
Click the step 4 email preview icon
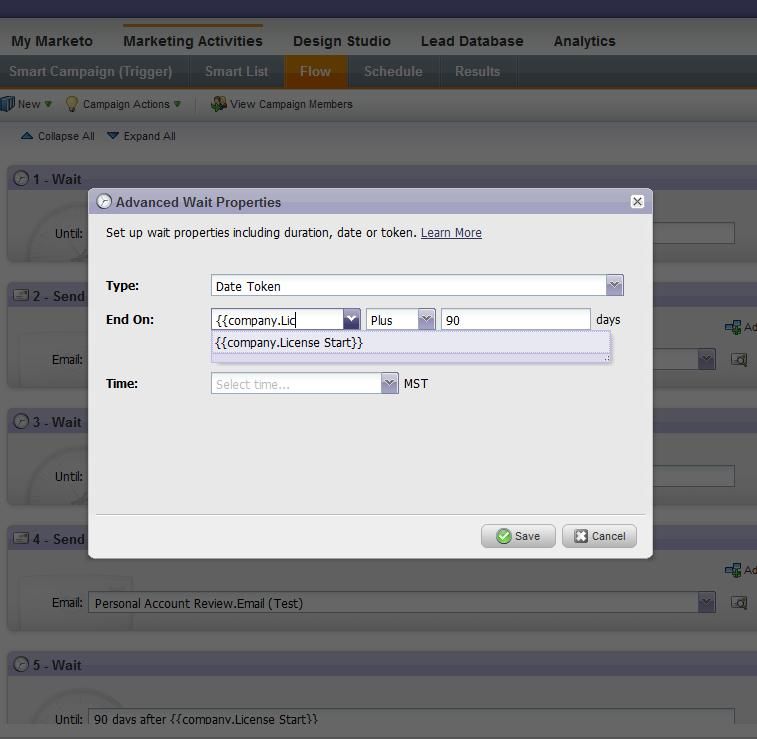[739, 602]
